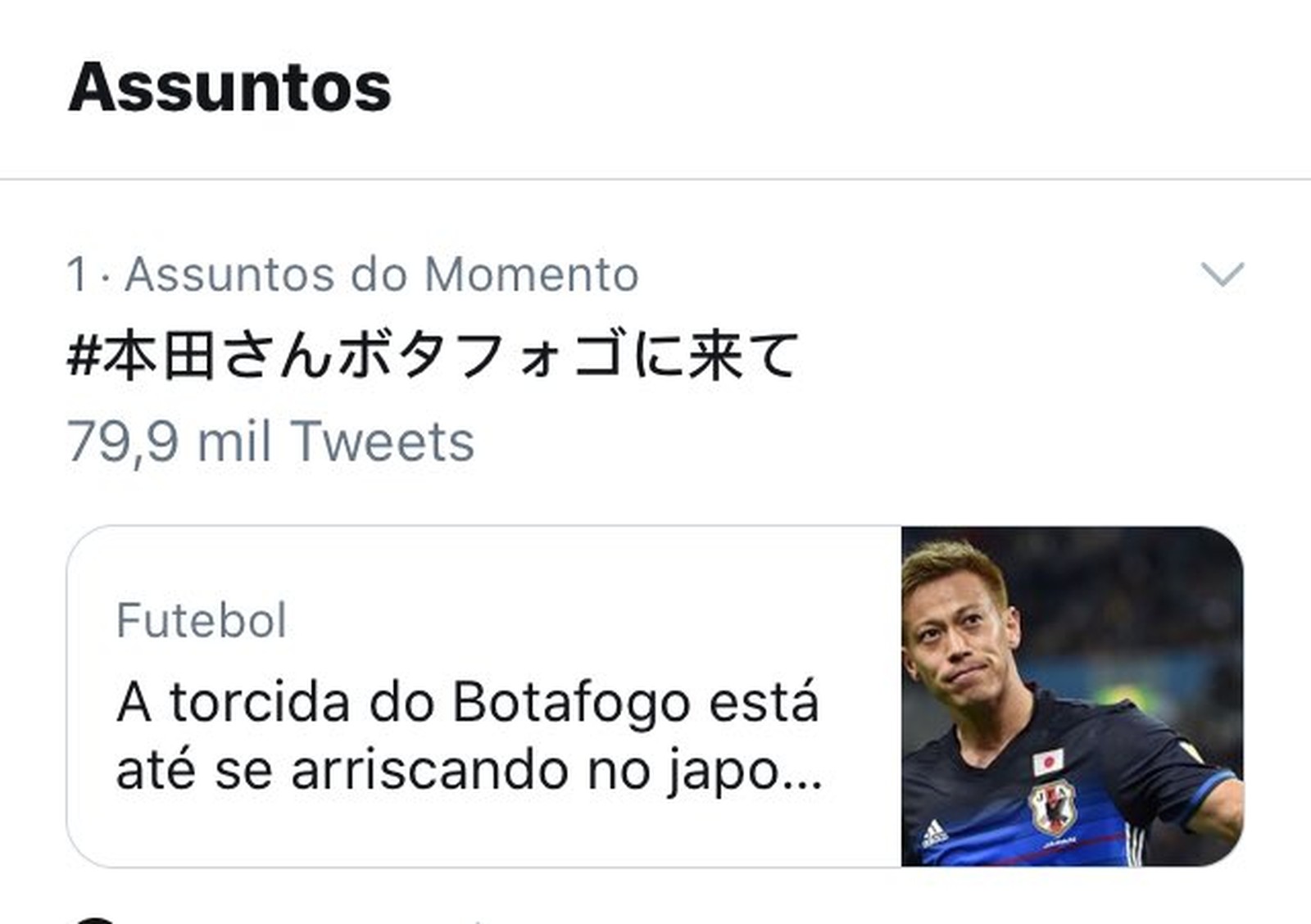Image resolution: width=1311 pixels, height=924 pixels.
Task: Click the Assuntos page heading
Action: (x=230, y=87)
